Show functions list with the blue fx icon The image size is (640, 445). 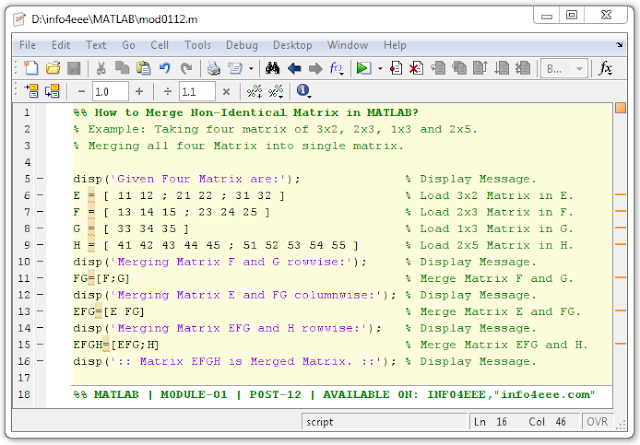coord(336,67)
